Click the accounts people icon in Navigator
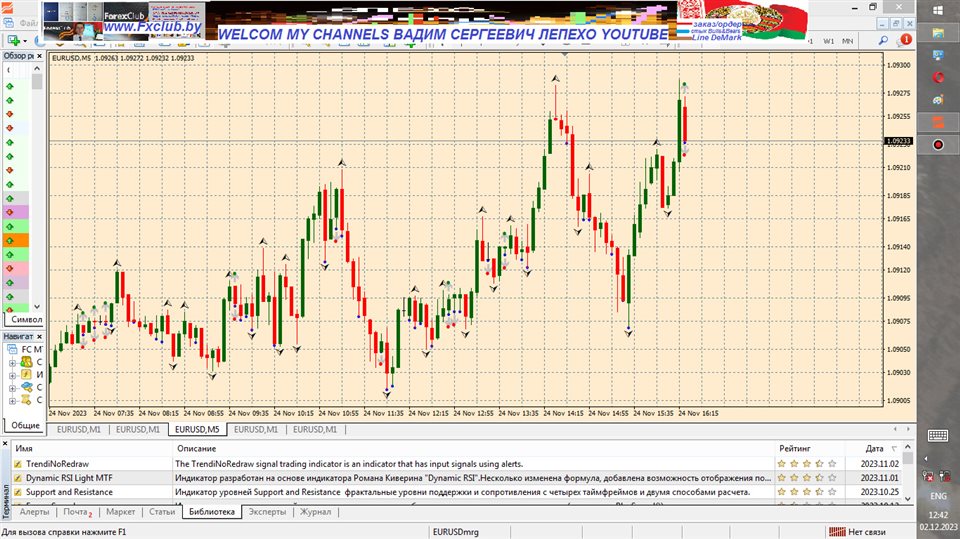This screenshot has width=960, height=539. pos(26,362)
